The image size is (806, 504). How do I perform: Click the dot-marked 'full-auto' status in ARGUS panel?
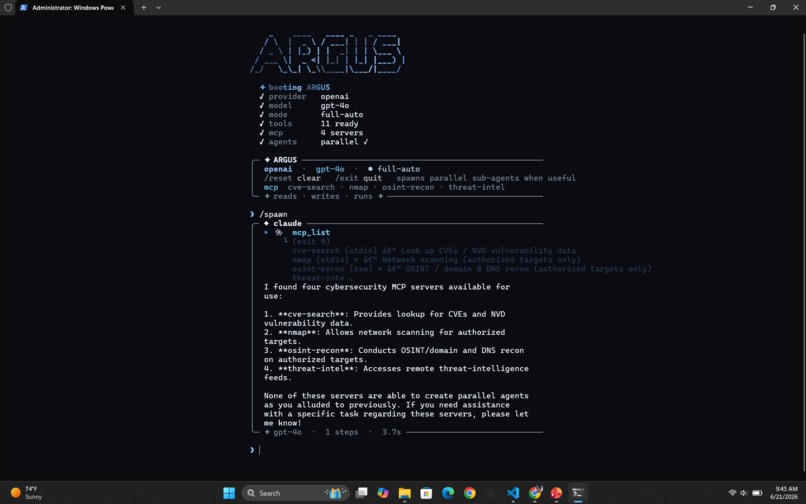coord(394,169)
